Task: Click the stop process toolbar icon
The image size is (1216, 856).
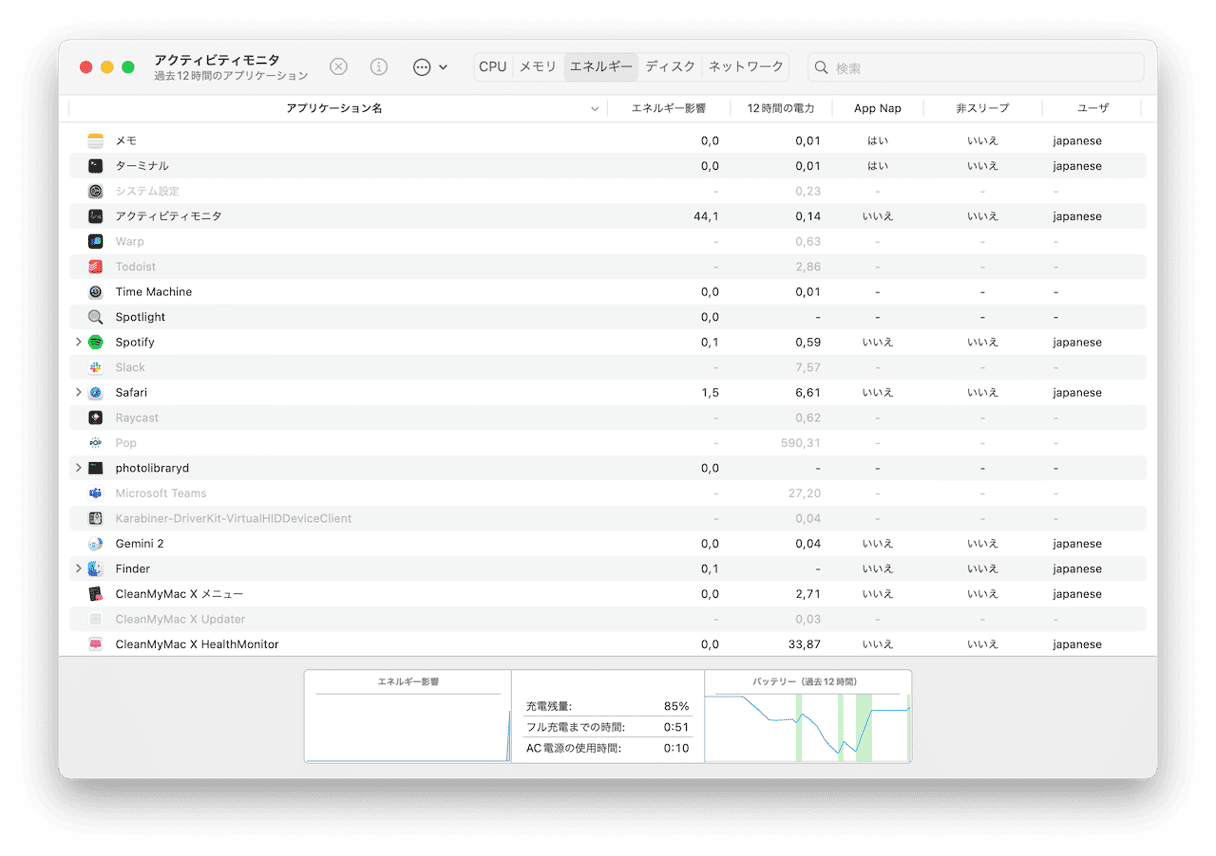Action: tap(339, 67)
